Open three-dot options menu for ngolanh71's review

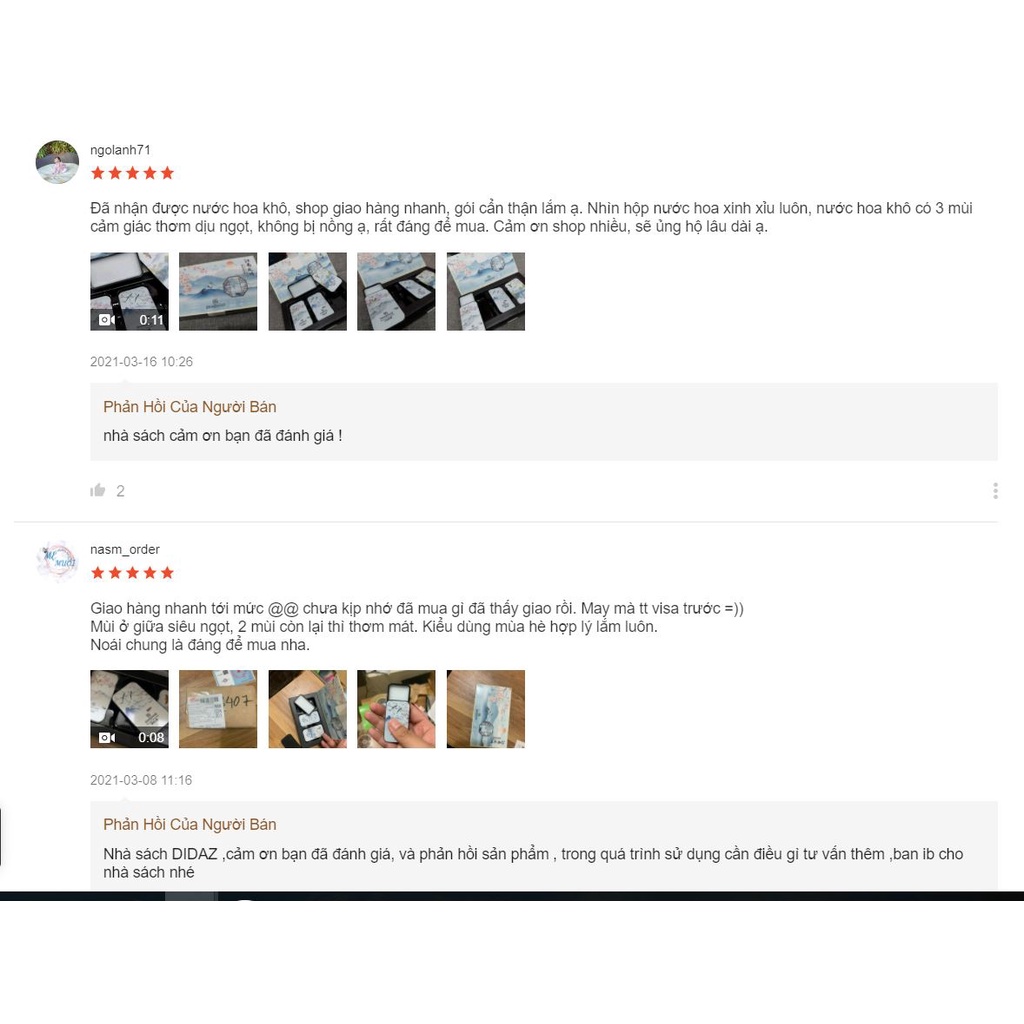pos(995,490)
